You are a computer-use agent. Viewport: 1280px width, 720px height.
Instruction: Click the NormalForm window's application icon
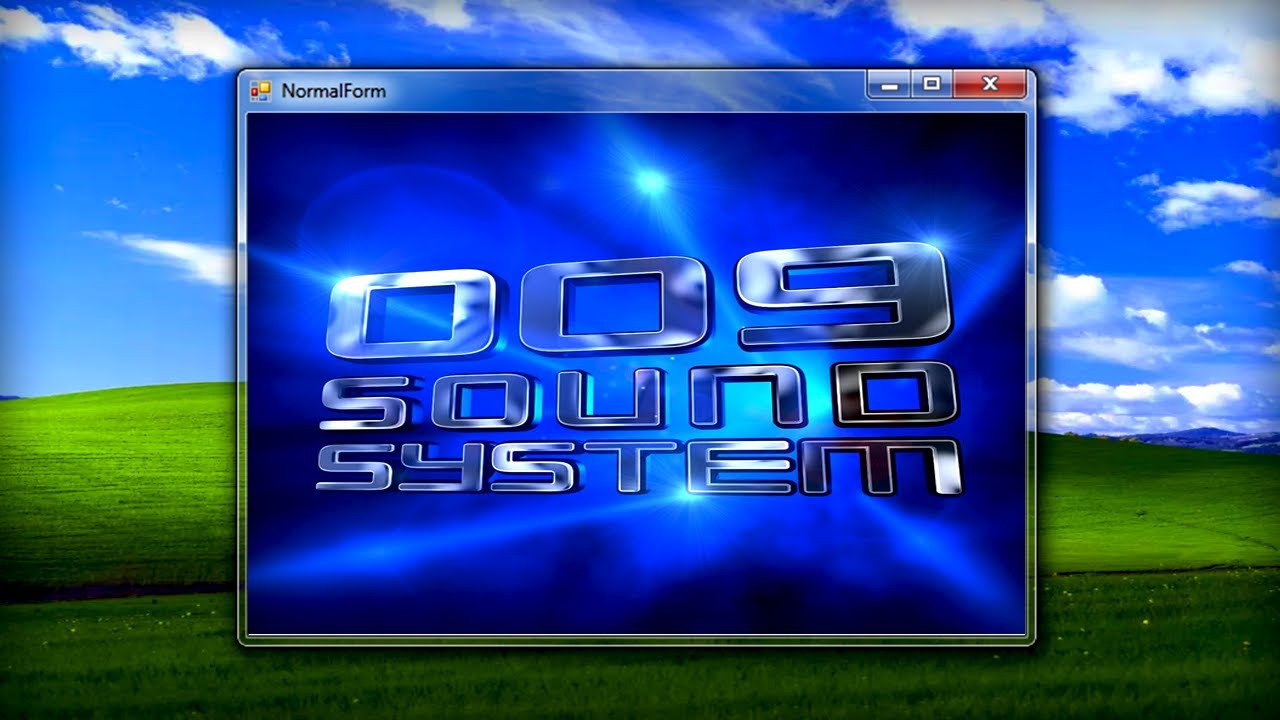click(260, 91)
